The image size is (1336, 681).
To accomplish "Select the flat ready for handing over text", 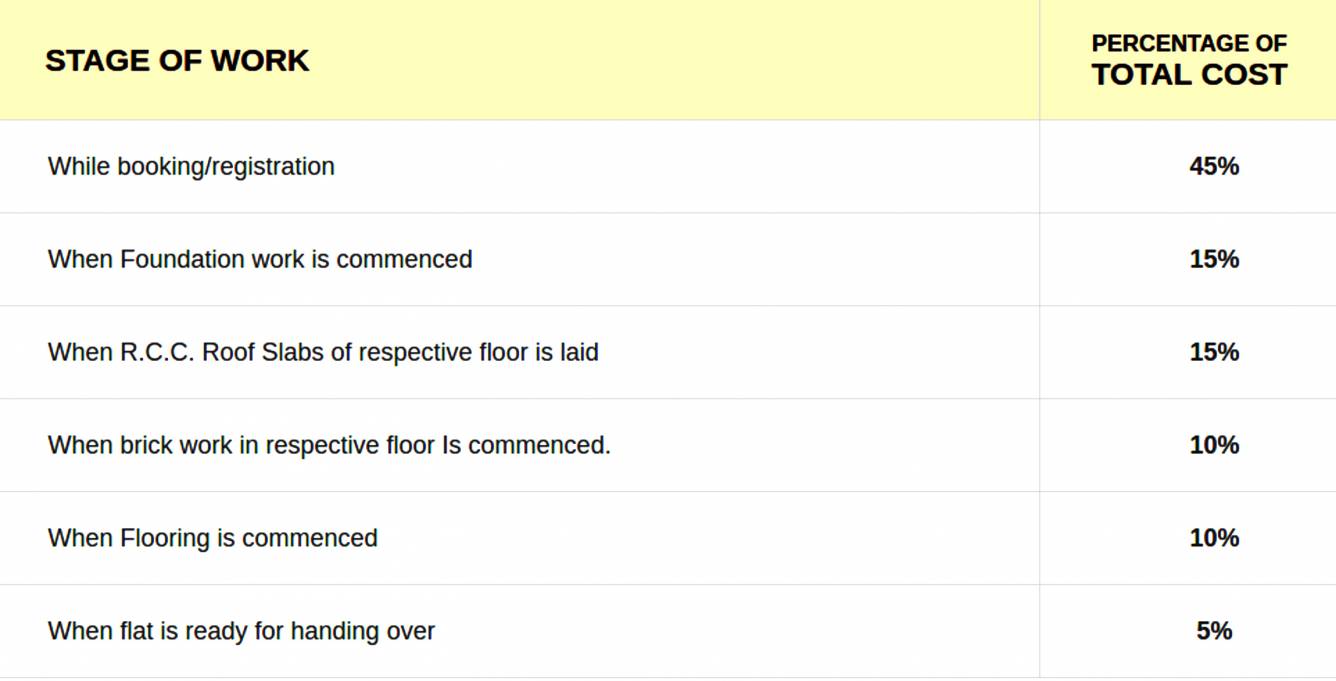I will pos(241,631).
